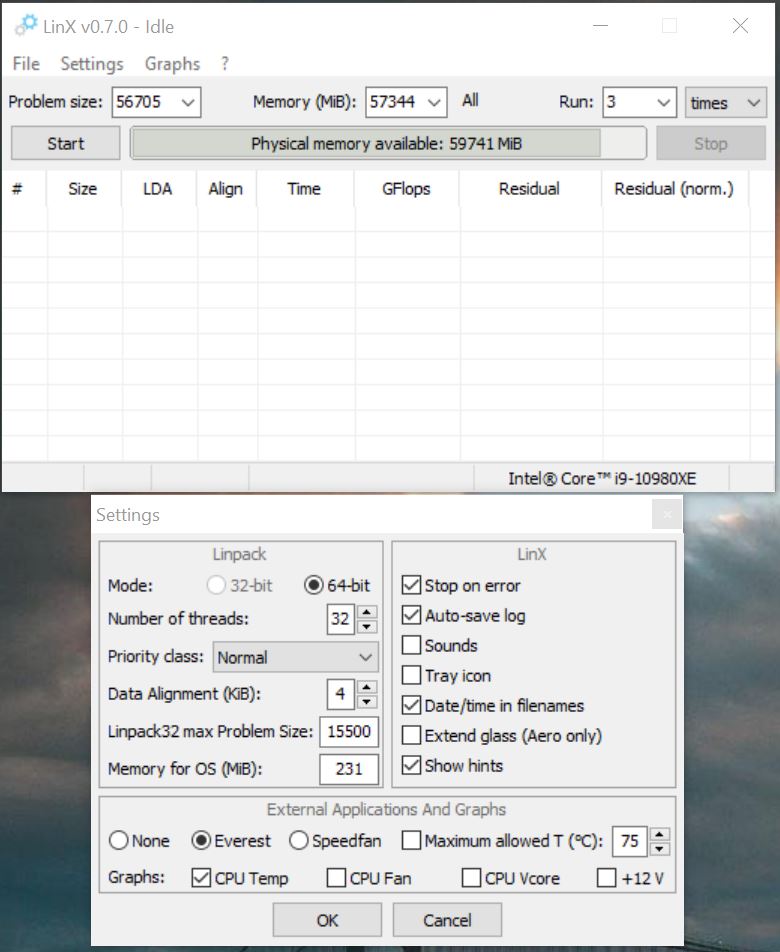
Task: Decrease the number of threads
Action: tap(367, 627)
